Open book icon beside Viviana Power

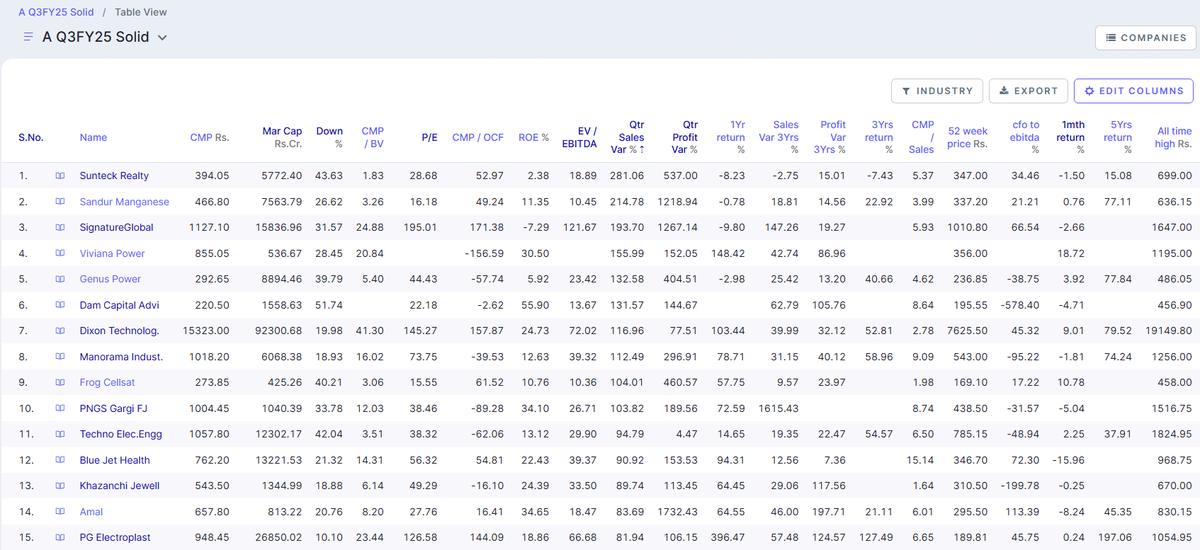60,254
